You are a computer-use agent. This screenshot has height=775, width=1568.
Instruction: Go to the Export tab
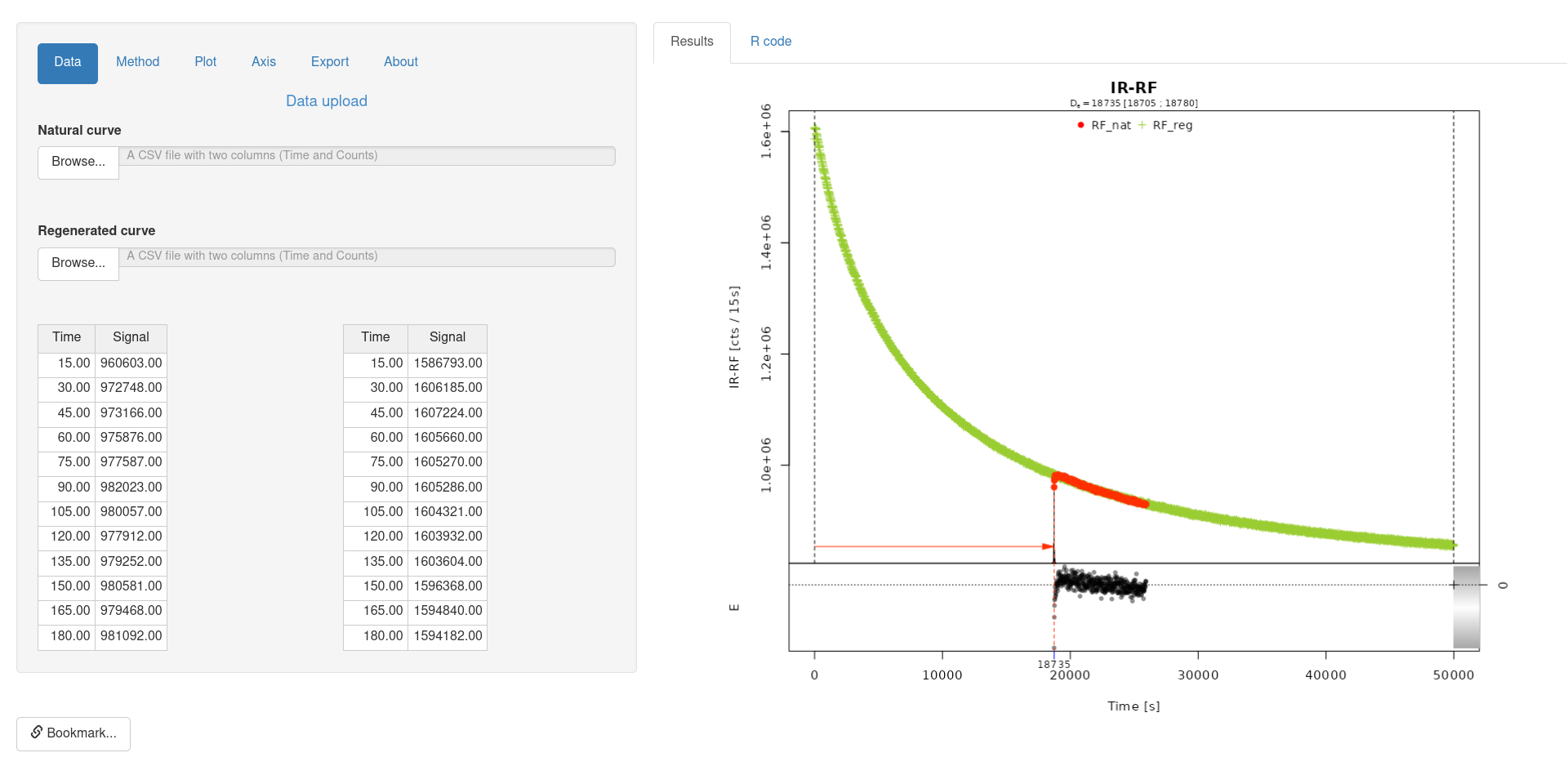[x=329, y=62]
